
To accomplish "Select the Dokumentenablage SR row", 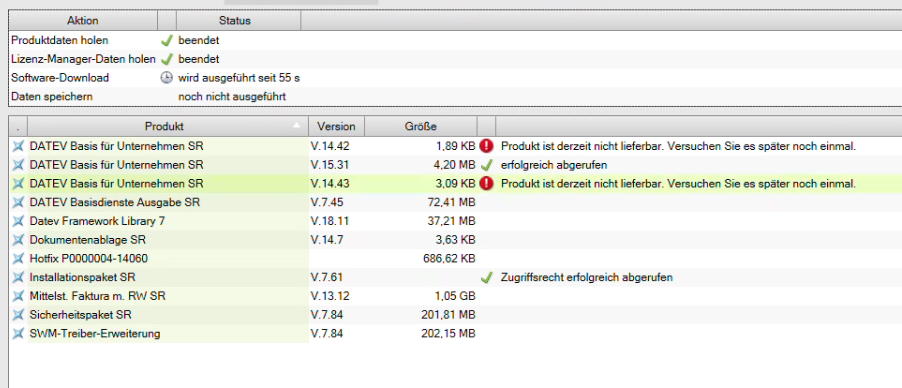I will 454,240.
